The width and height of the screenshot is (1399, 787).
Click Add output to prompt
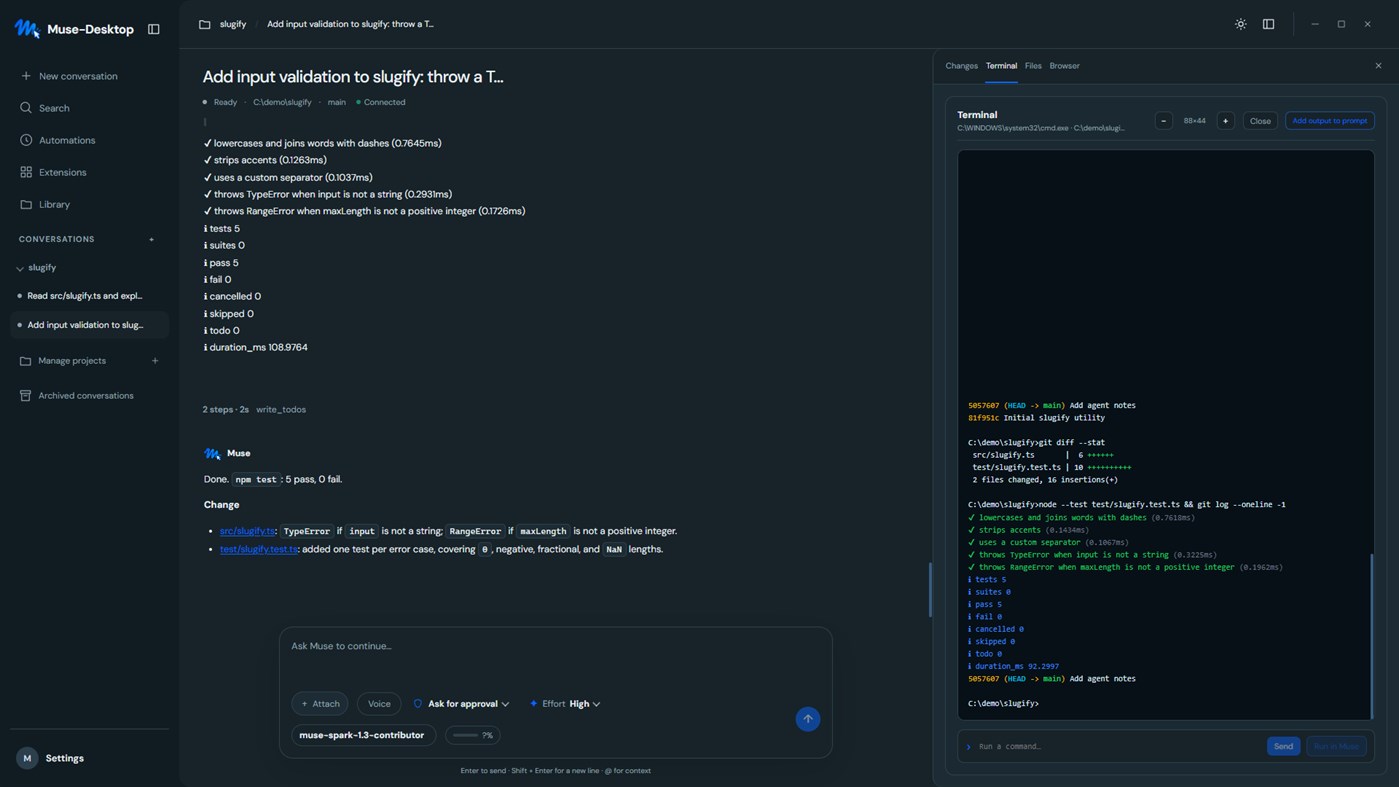point(1329,121)
